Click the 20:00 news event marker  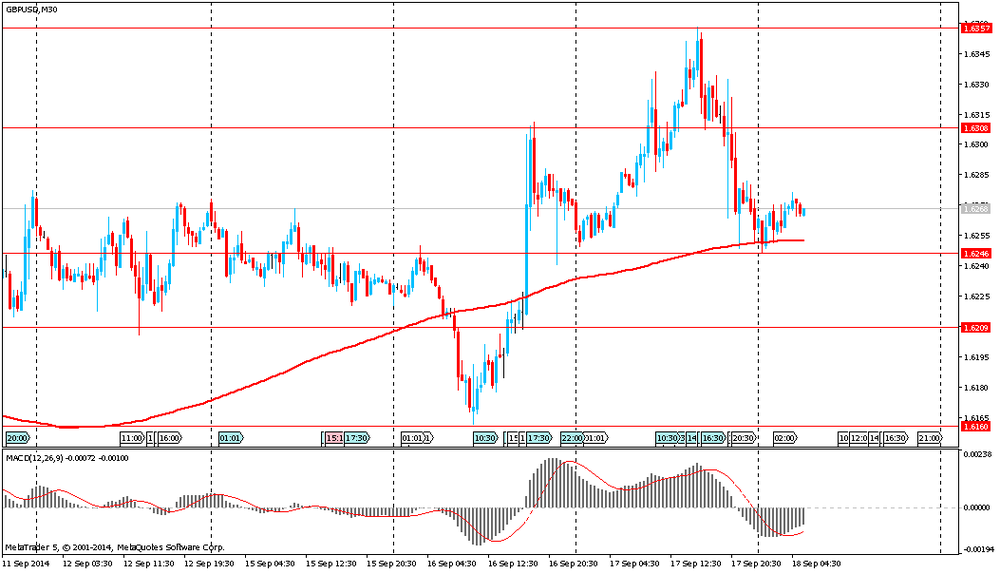17,438
